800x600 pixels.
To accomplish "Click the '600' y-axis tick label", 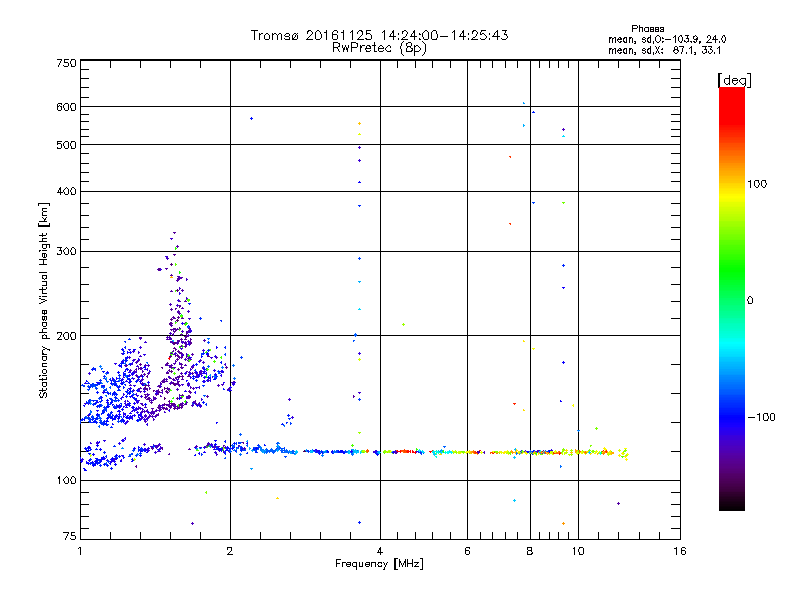I will tap(66, 107).
